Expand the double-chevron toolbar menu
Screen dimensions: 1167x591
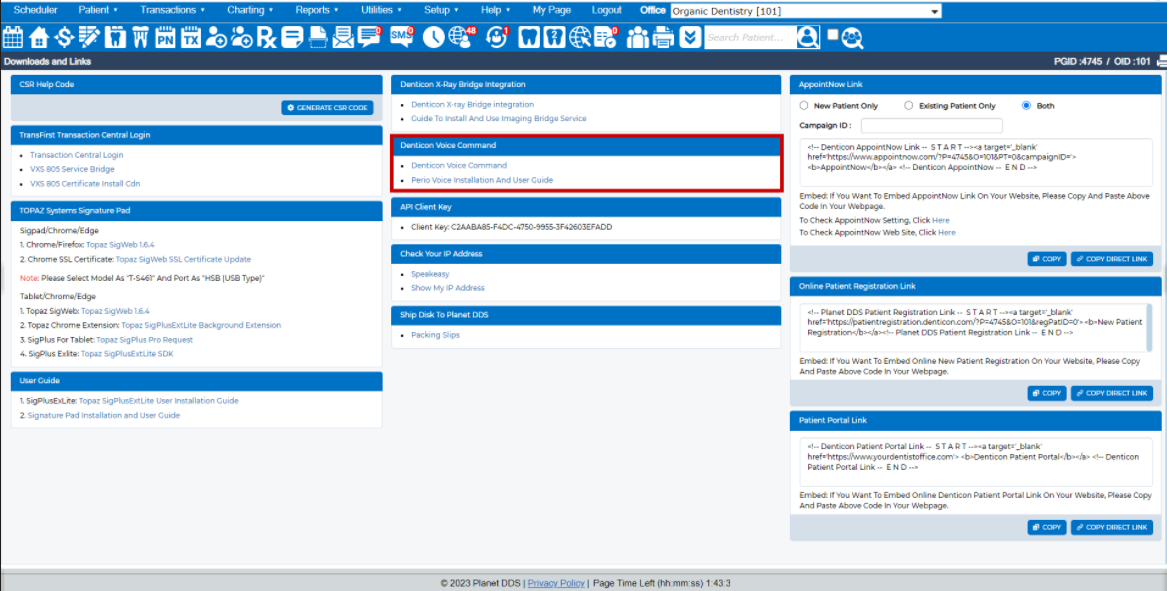pyautogui.click(x=691, y=39)
